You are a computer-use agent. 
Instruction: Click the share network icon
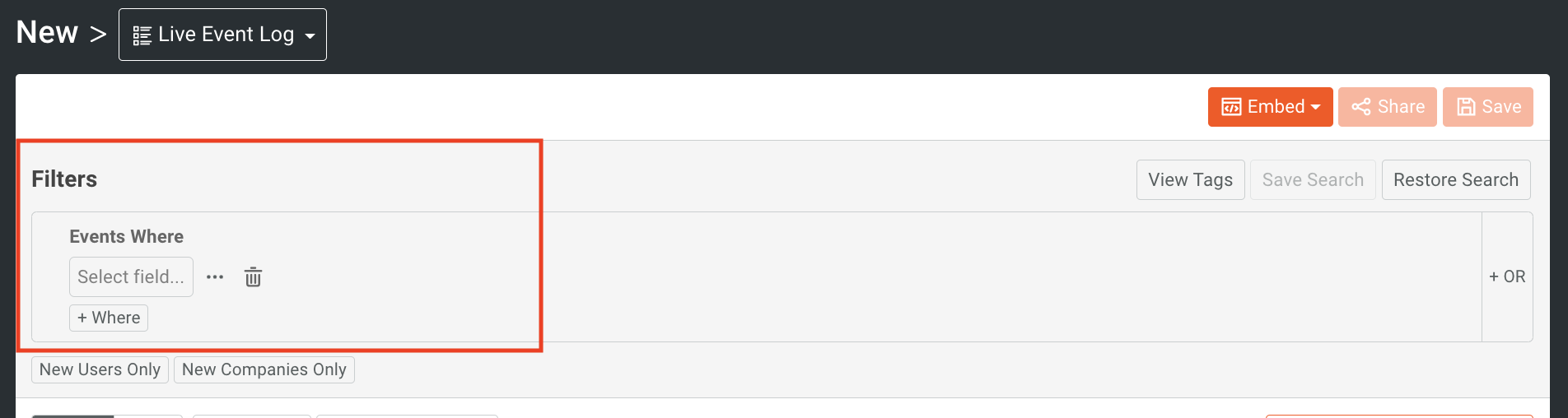tap(1361, 107)
